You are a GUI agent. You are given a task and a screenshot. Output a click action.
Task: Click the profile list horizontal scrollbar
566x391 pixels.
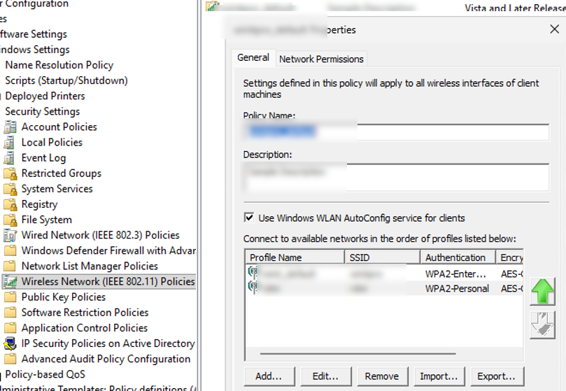357,354
